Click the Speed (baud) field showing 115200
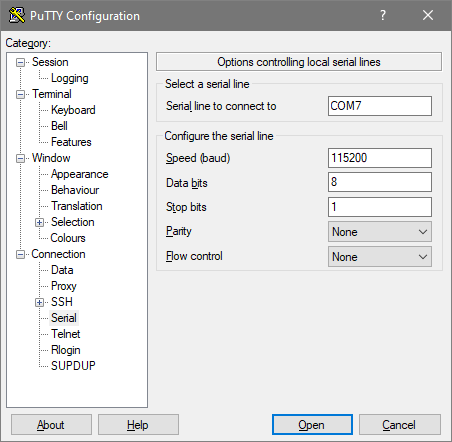Screen dimensions: 452x442 point(380,158)
